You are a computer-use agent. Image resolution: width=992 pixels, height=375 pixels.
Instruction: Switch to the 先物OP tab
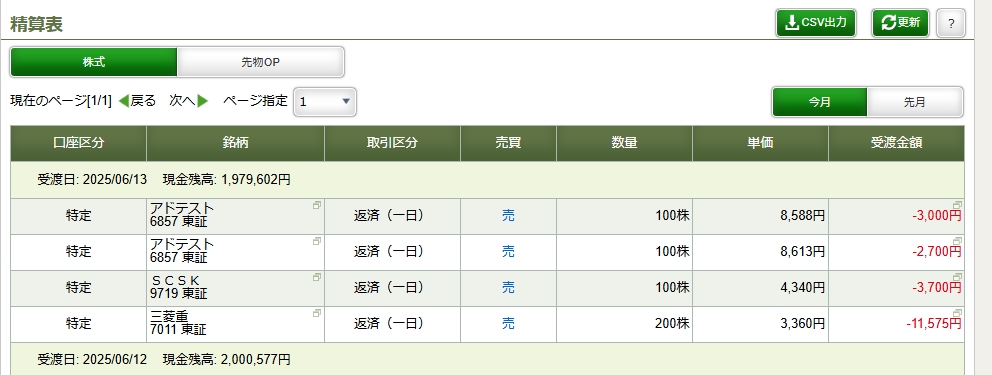click(x=261, y=62)
